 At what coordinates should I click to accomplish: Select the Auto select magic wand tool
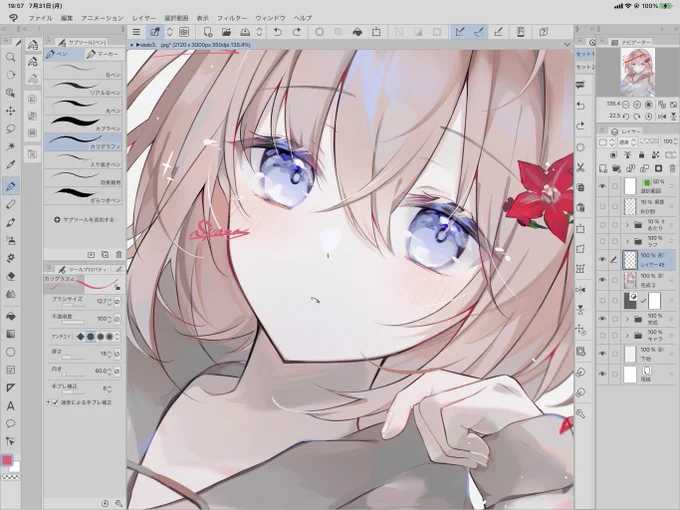[x=11, y=147]
